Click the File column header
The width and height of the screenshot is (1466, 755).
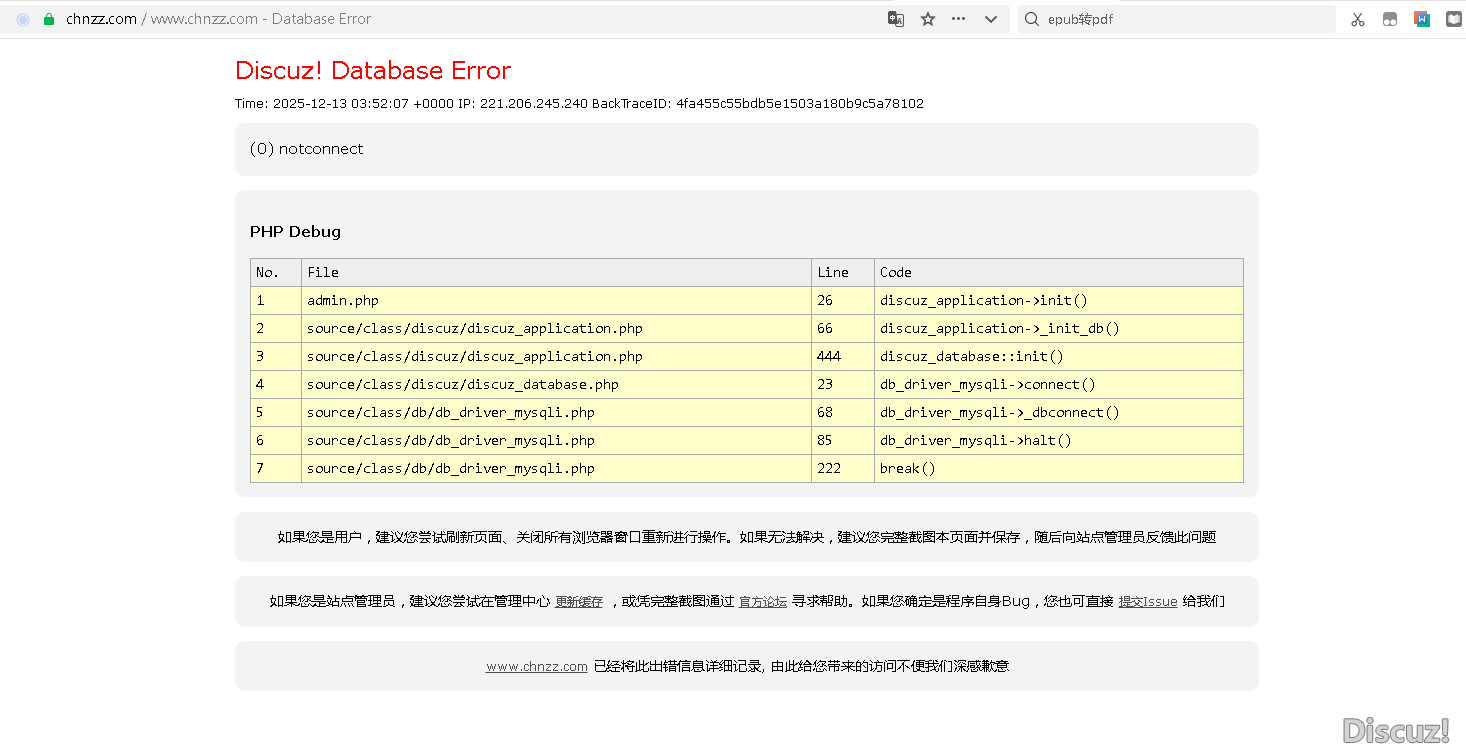(x=323, y=272)
